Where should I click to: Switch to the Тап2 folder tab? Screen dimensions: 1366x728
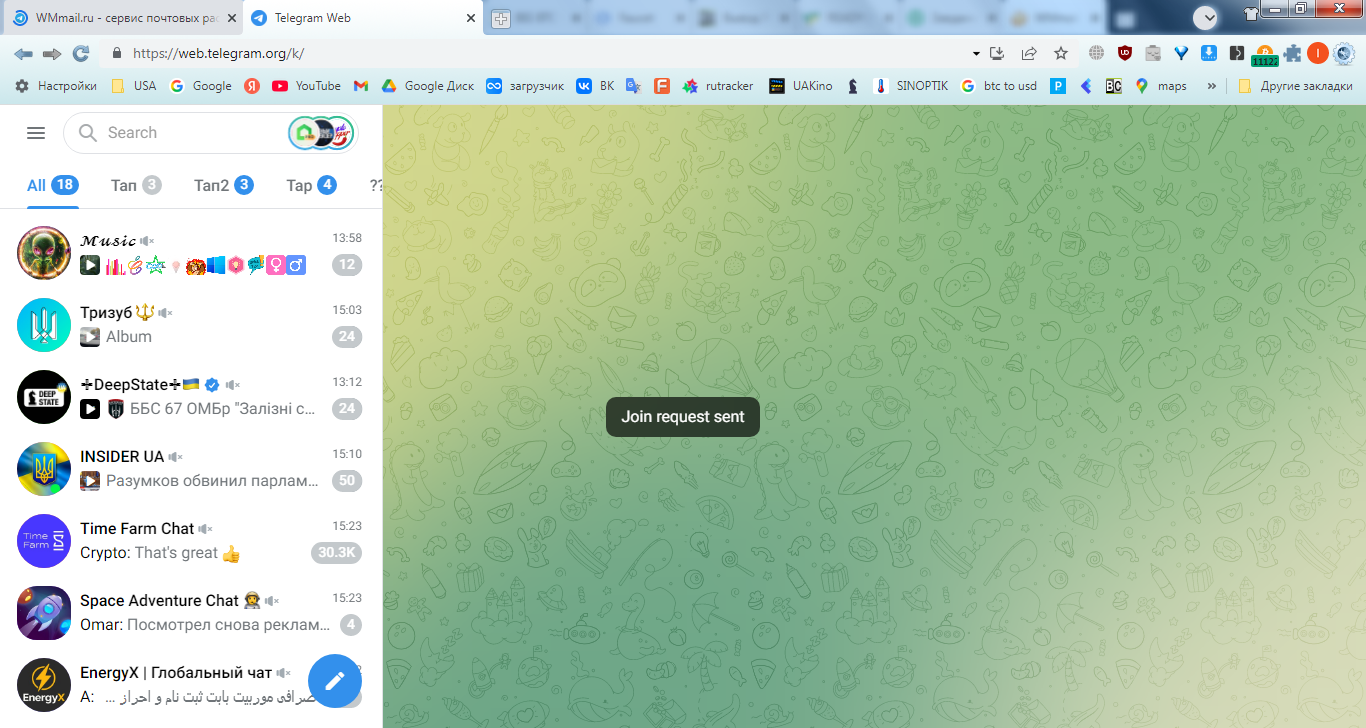(x=223, y=185)
